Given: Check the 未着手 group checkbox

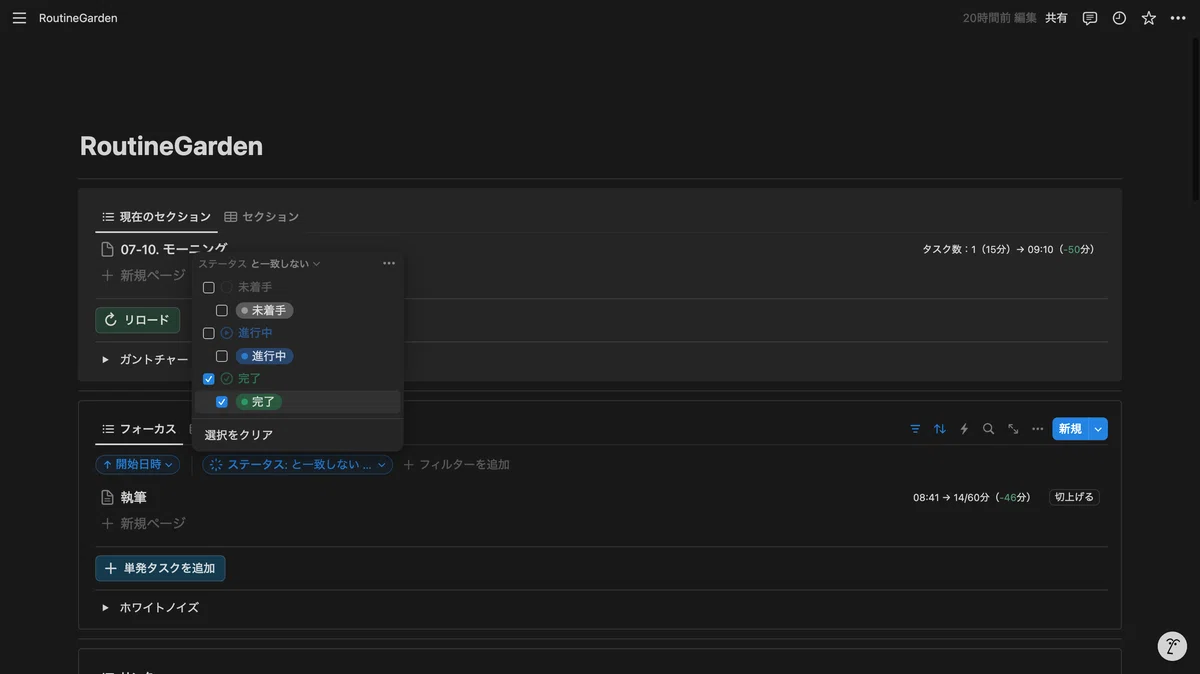Looking at the screenshot, I should point(208,287).
